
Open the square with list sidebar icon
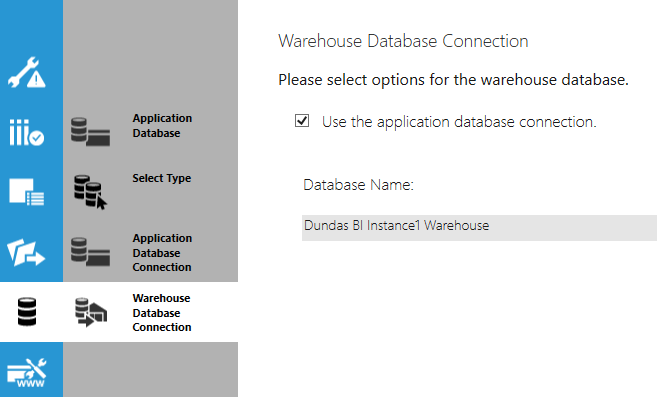[27, 192]
